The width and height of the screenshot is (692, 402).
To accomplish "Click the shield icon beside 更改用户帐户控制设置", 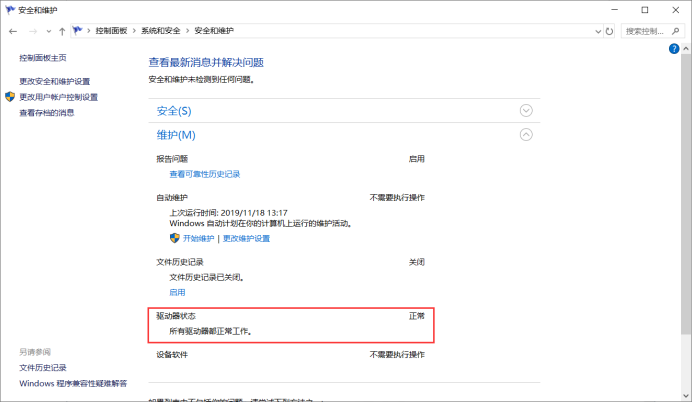I will 10,97.
